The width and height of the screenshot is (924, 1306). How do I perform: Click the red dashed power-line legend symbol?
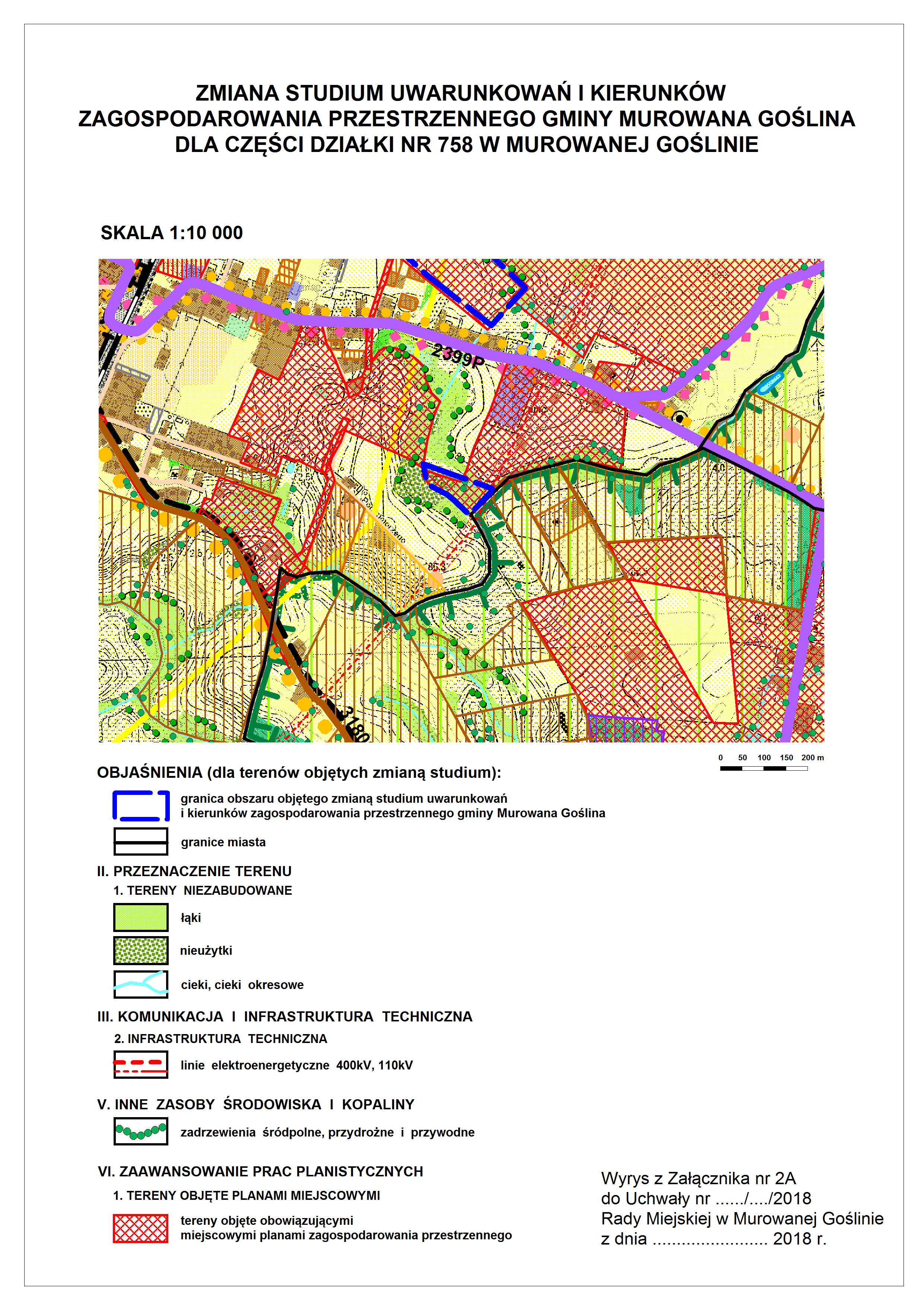click(x=140, y=1064)
